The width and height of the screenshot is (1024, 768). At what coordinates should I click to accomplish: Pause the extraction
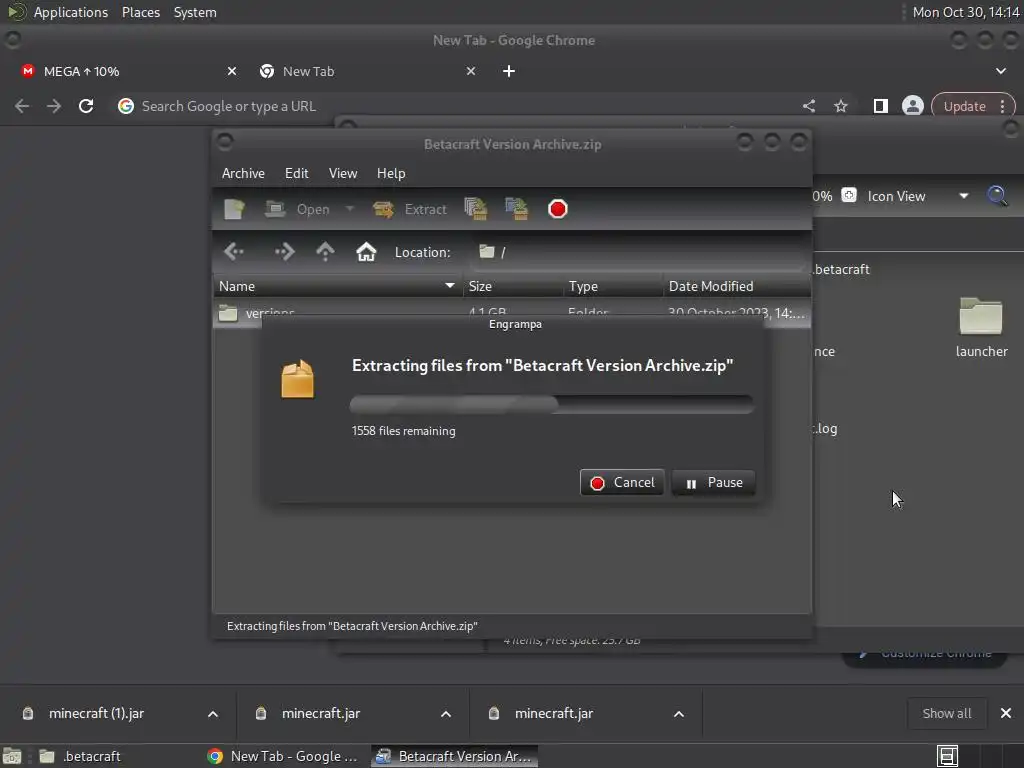[x=713, y=483]
